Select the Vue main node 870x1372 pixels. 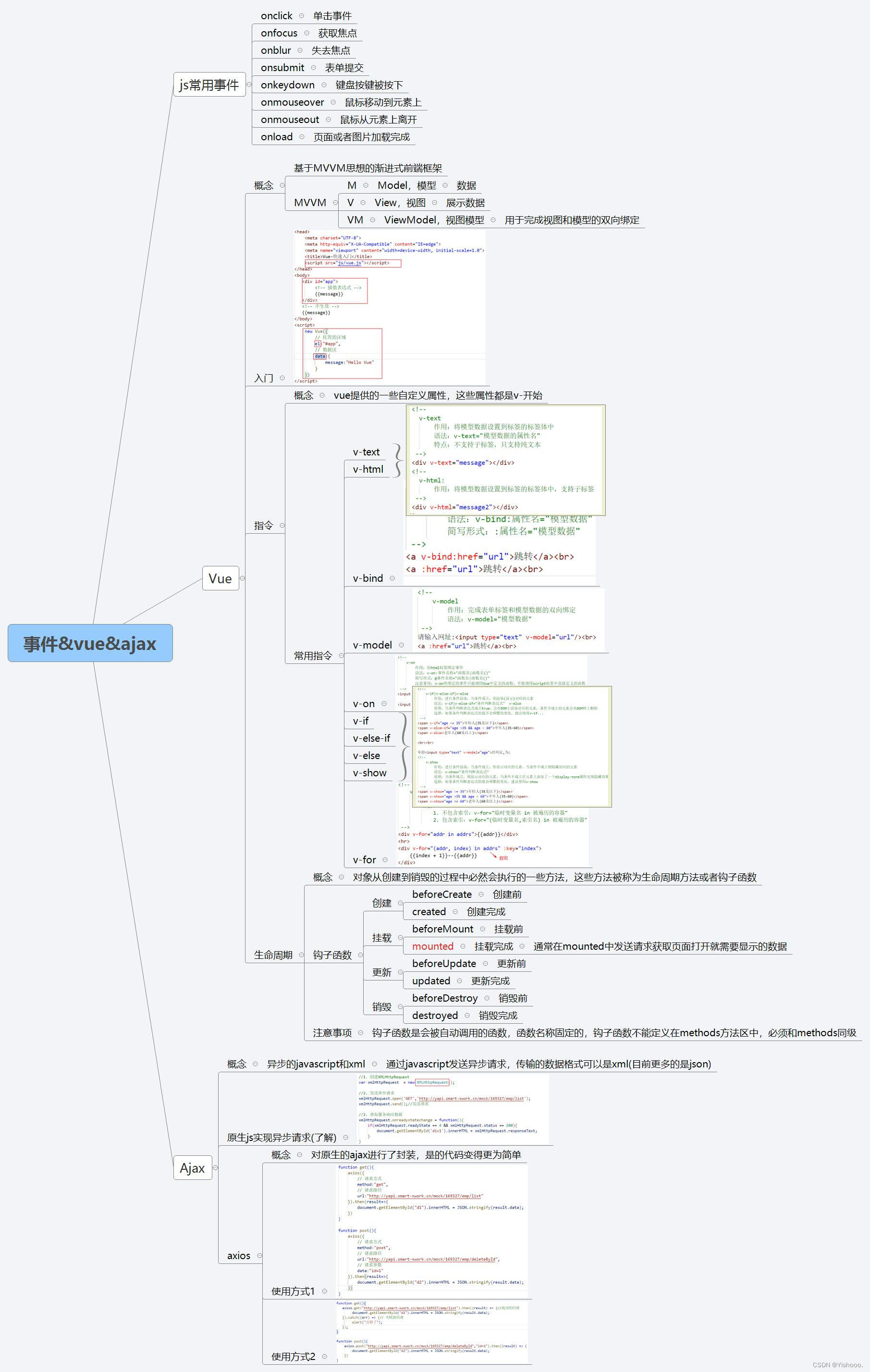pos(221,578)
